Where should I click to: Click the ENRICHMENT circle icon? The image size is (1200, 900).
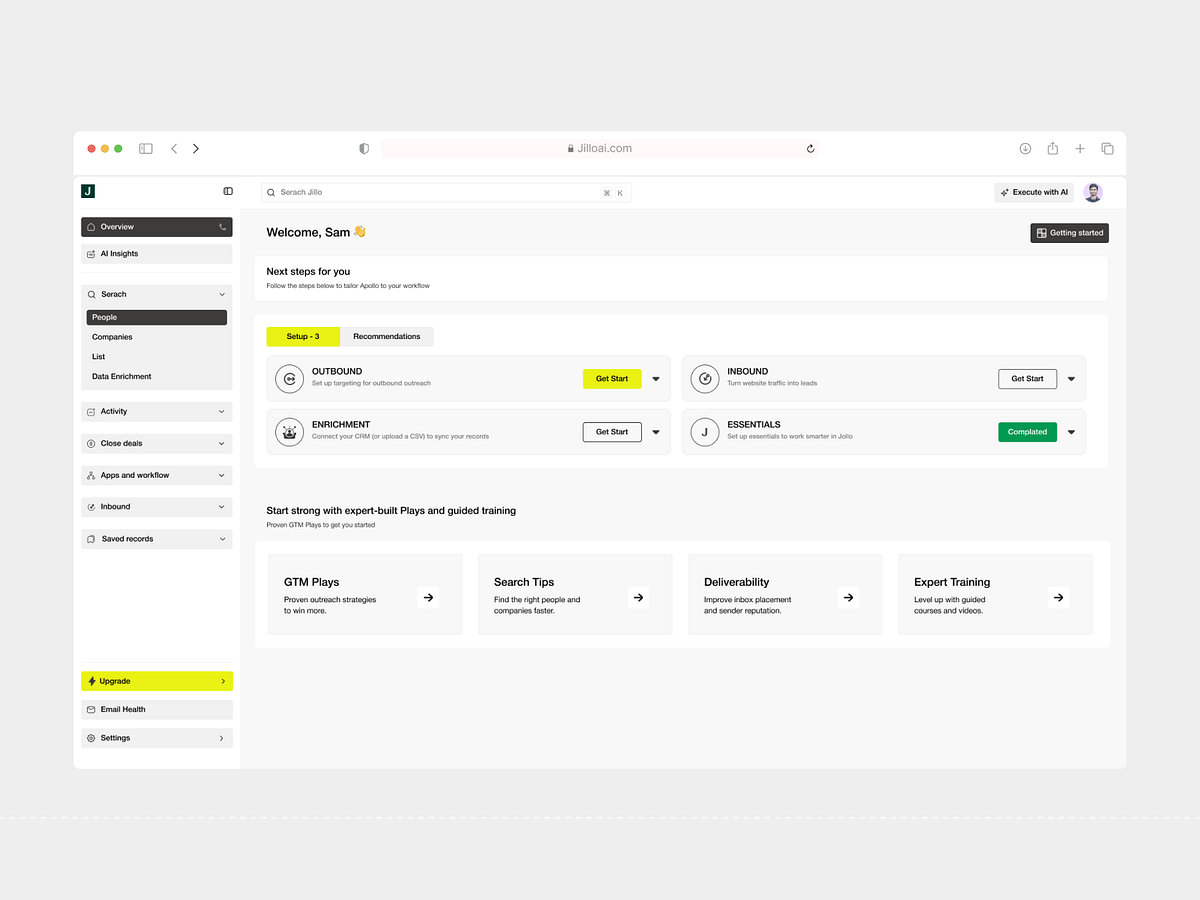click(x=289, y=432)
